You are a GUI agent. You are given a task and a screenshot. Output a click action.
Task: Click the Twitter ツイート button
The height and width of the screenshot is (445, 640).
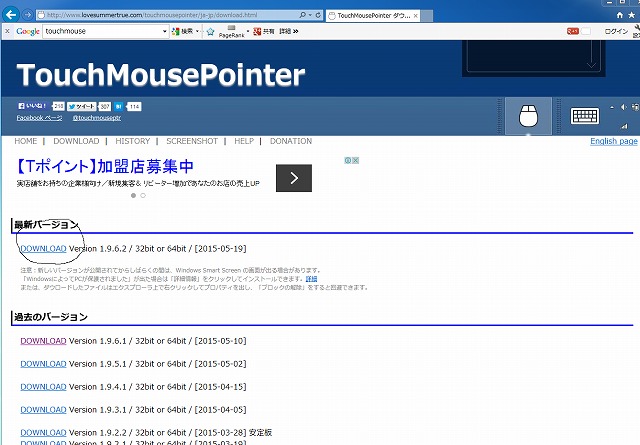82,106
